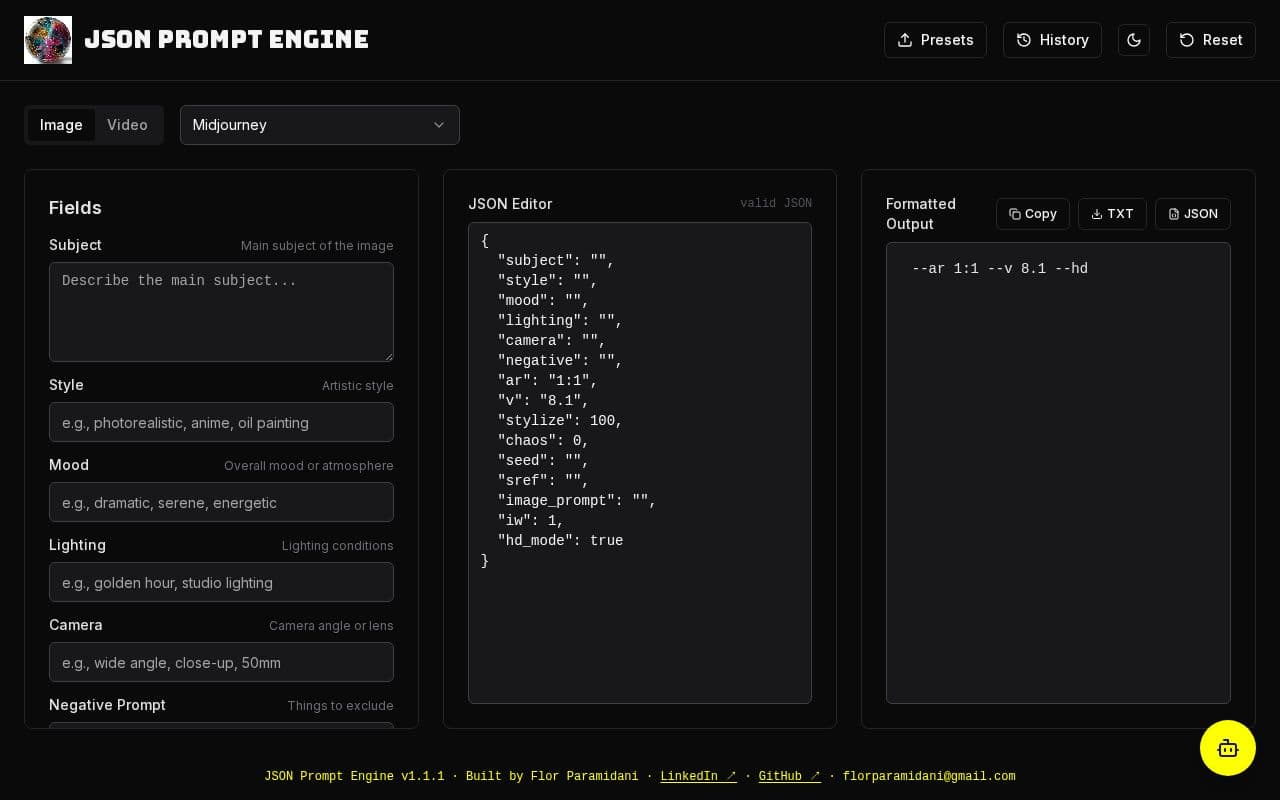The image size is (1280, 800).
Task: Click the "valid JSON" status text
Action: tap(776, 203)
